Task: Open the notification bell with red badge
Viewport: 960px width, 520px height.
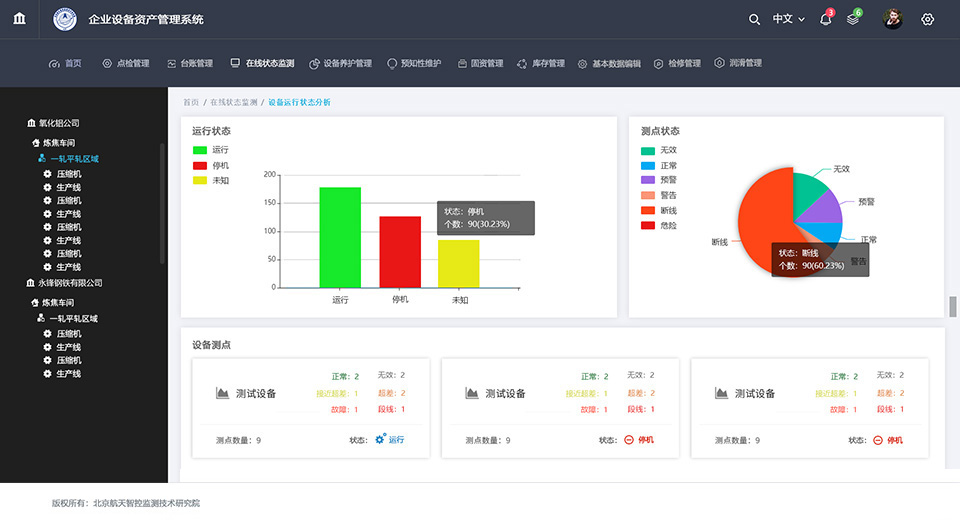Action: point(825,19)
